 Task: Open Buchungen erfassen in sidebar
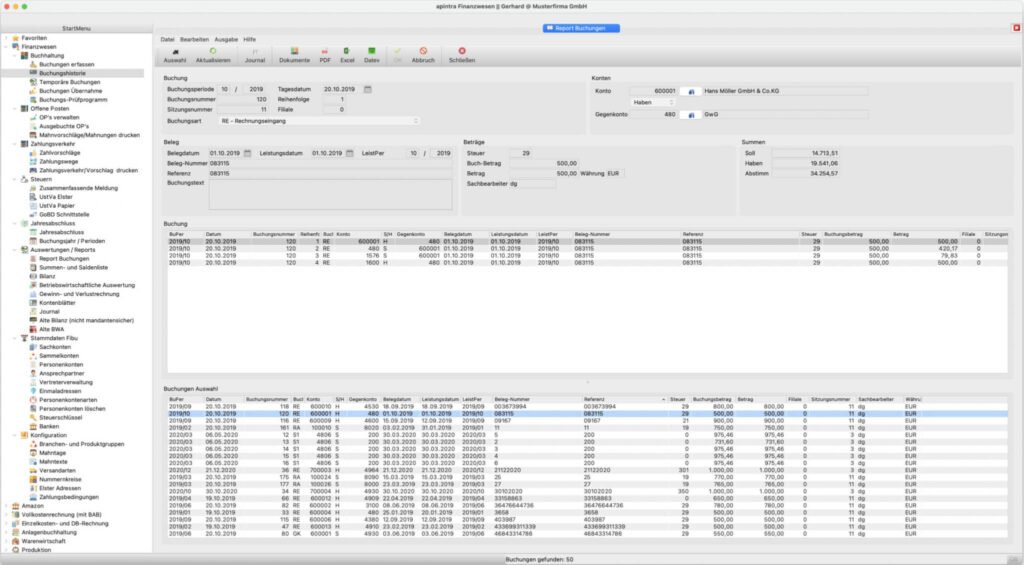67,65
